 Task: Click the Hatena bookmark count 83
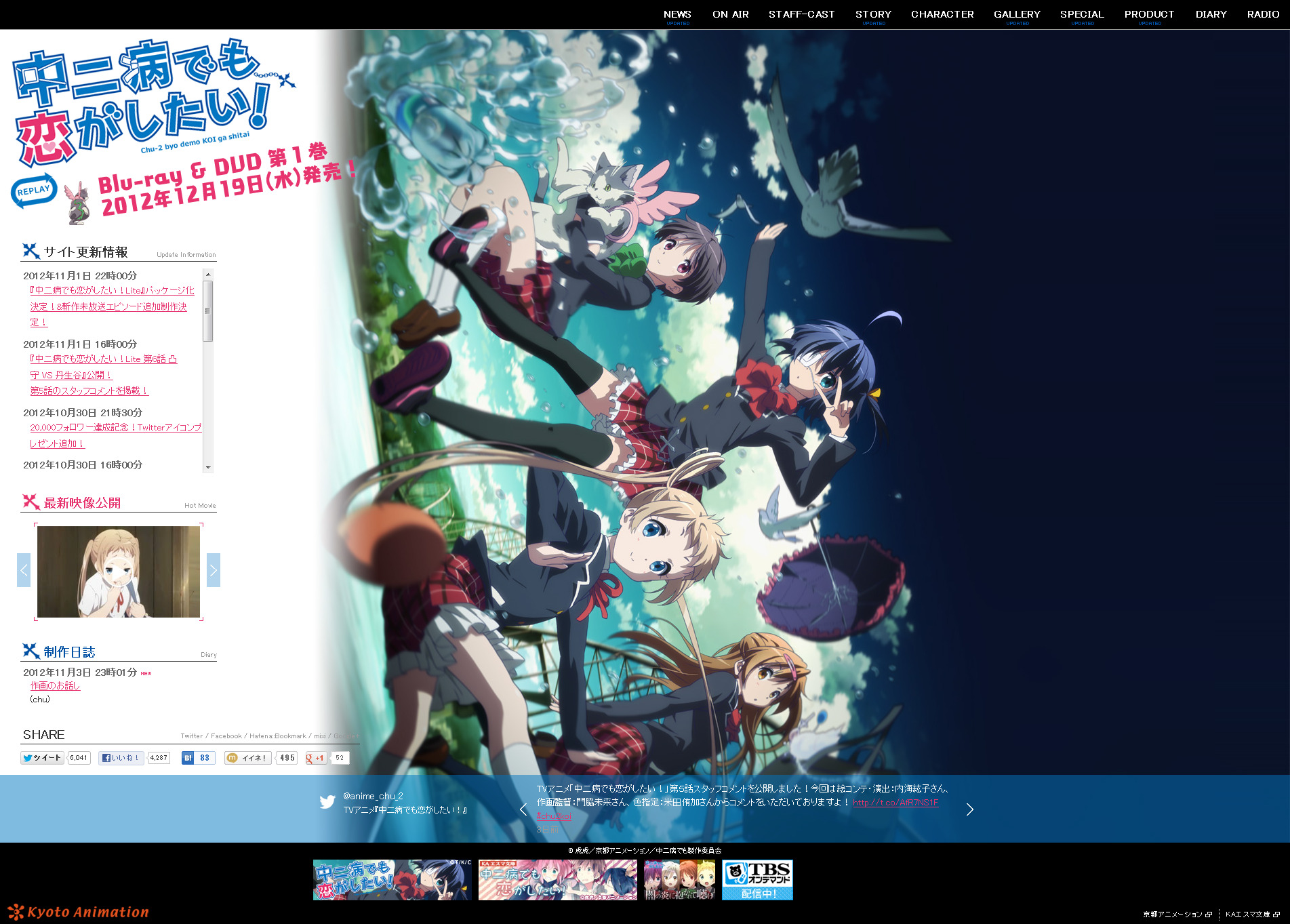click(205, 758)
